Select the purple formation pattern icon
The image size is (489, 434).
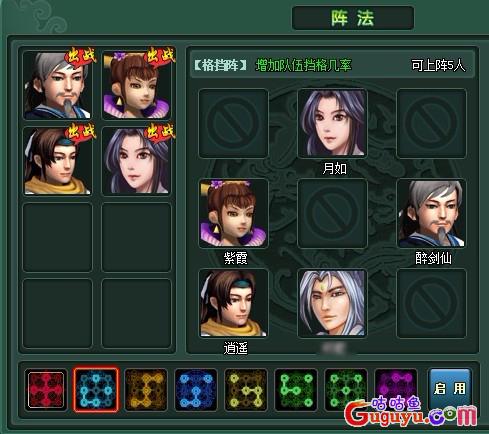click(396, 390)
